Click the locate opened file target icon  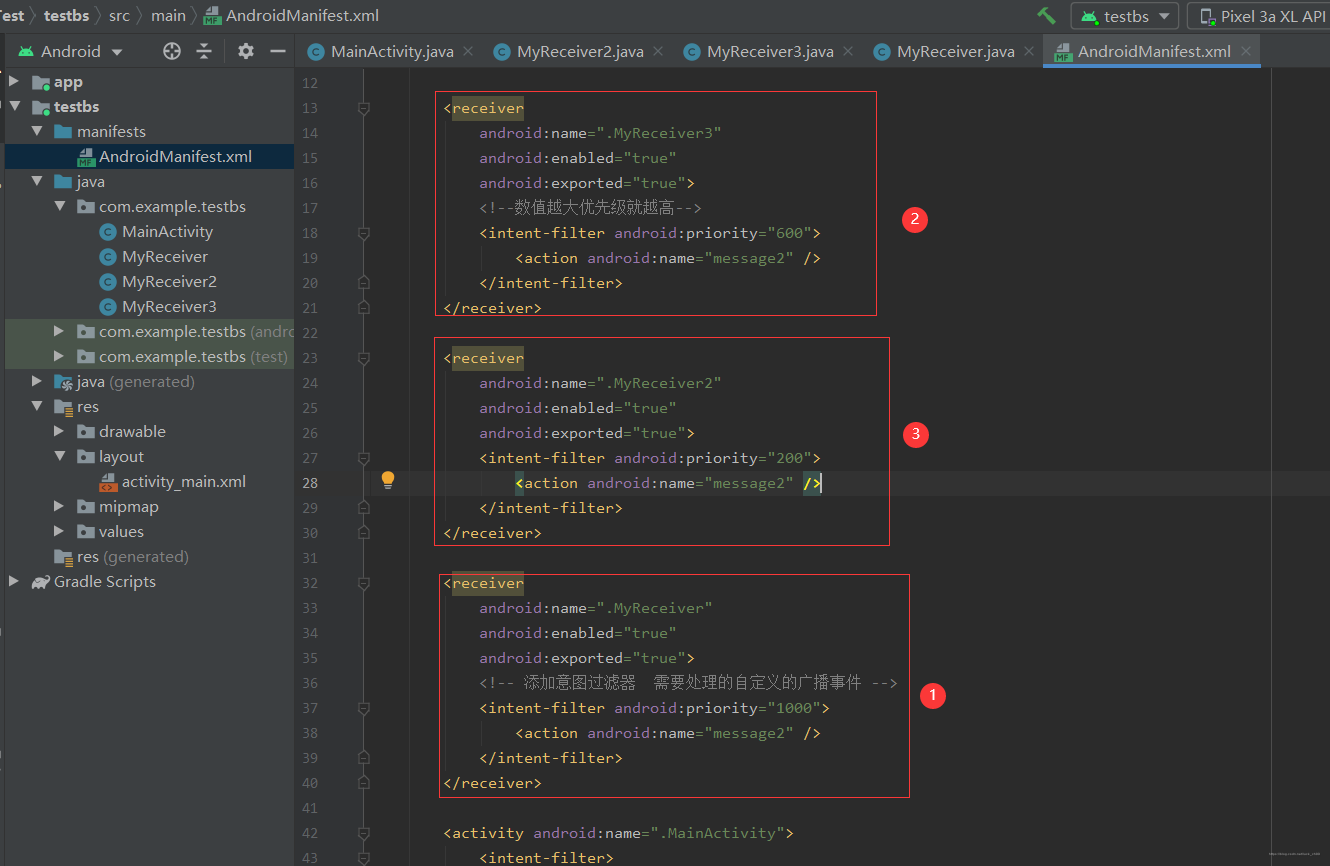click(172, 51)
